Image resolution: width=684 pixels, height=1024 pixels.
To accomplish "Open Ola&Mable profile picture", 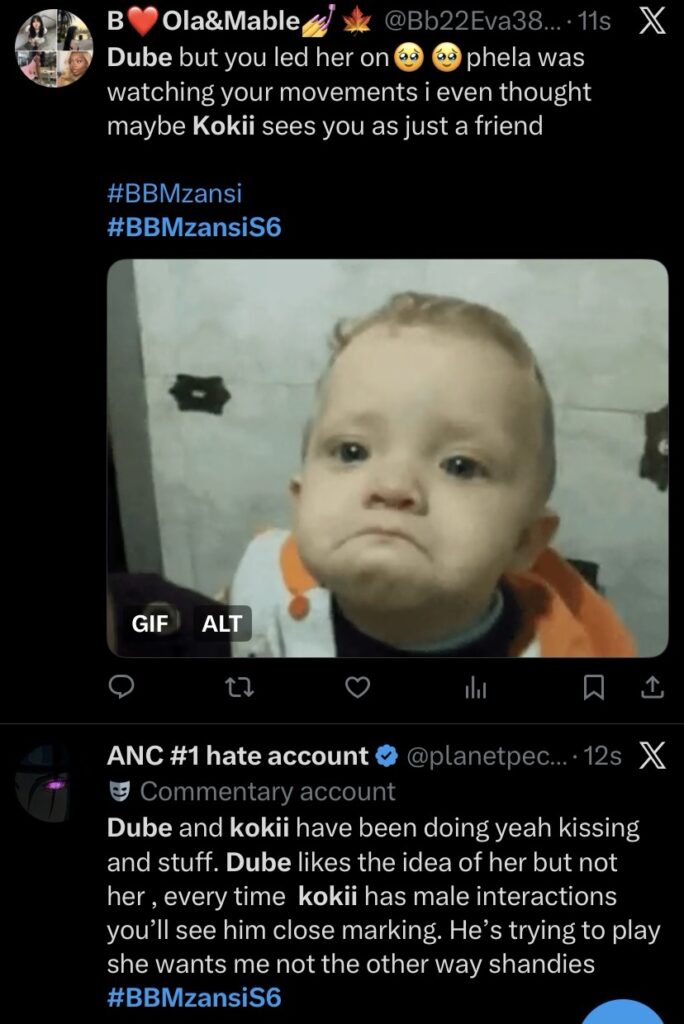I will click(x=55, y=48).
